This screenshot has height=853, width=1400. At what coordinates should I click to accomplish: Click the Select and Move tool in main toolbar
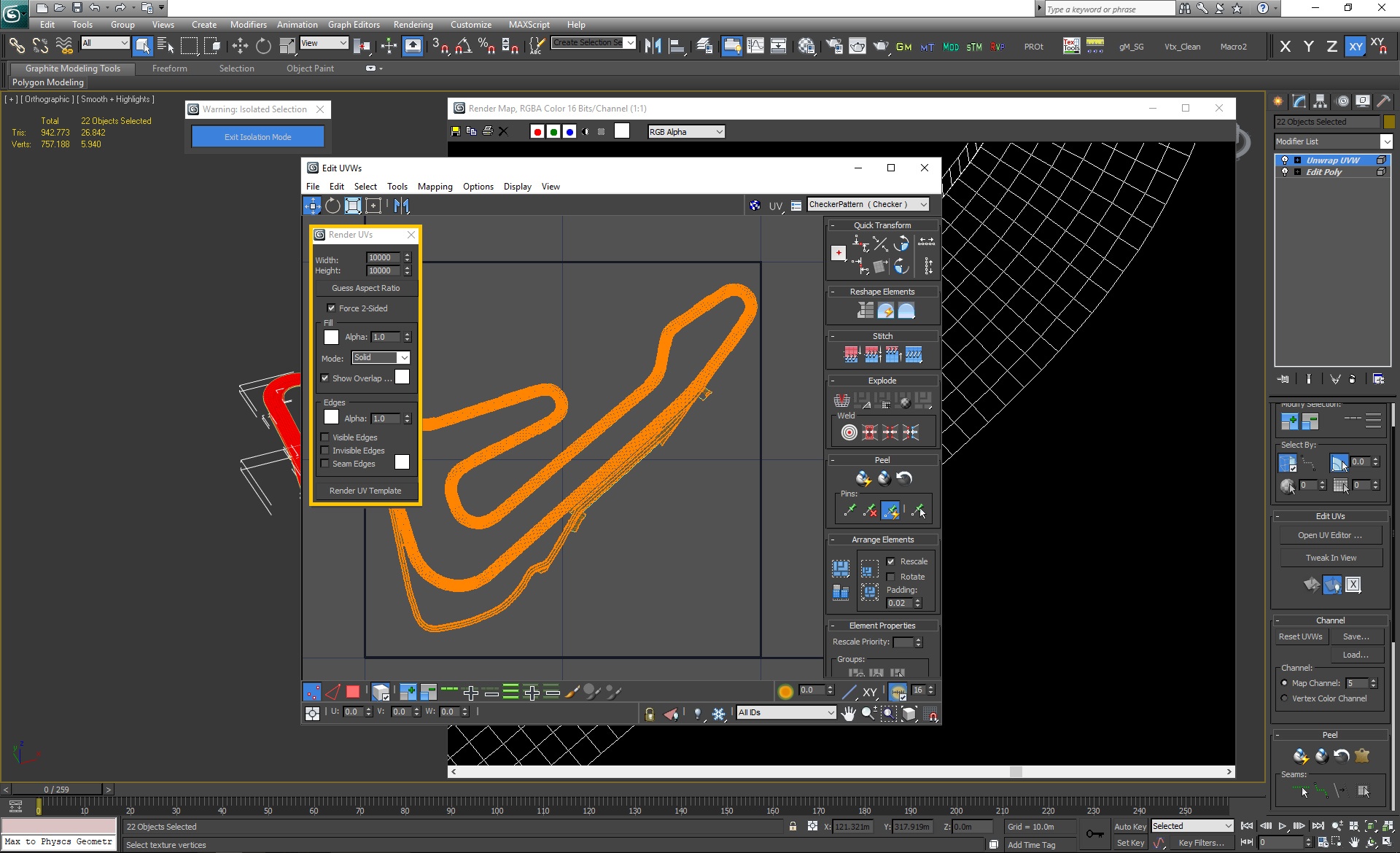pyautogui.click(x=240, y=47)
